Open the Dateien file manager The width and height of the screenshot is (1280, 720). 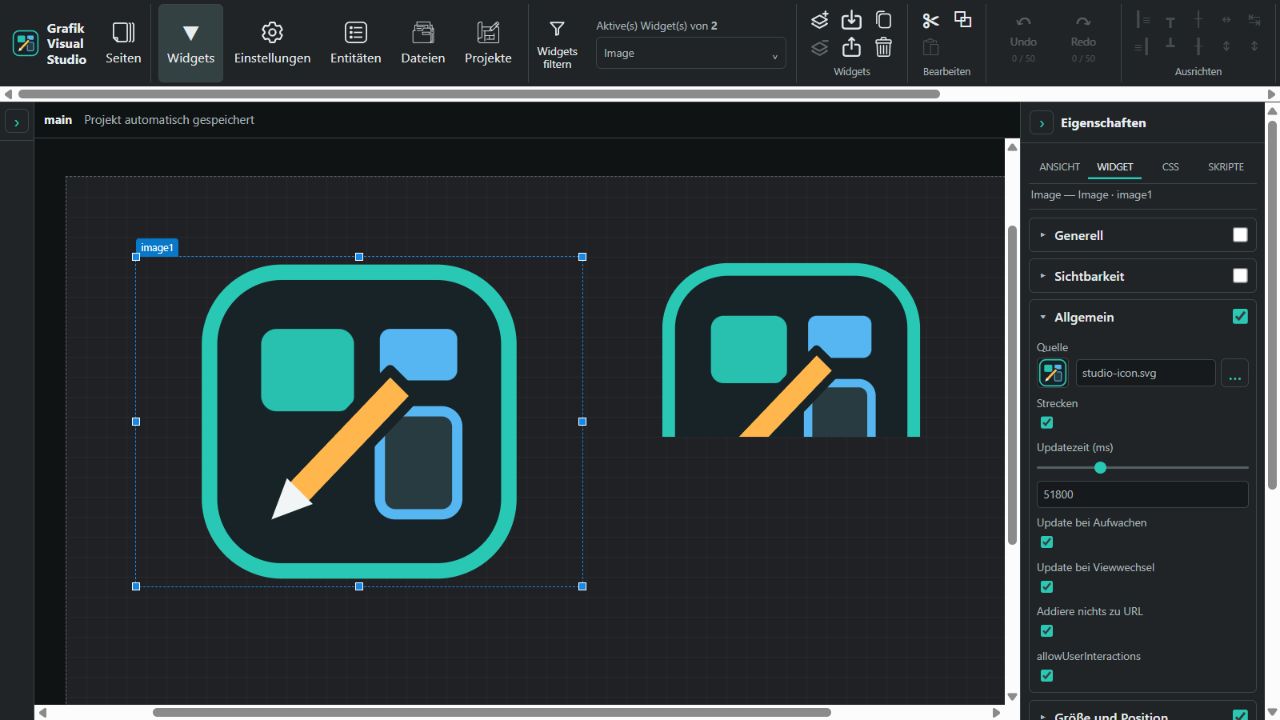point(423,43)
